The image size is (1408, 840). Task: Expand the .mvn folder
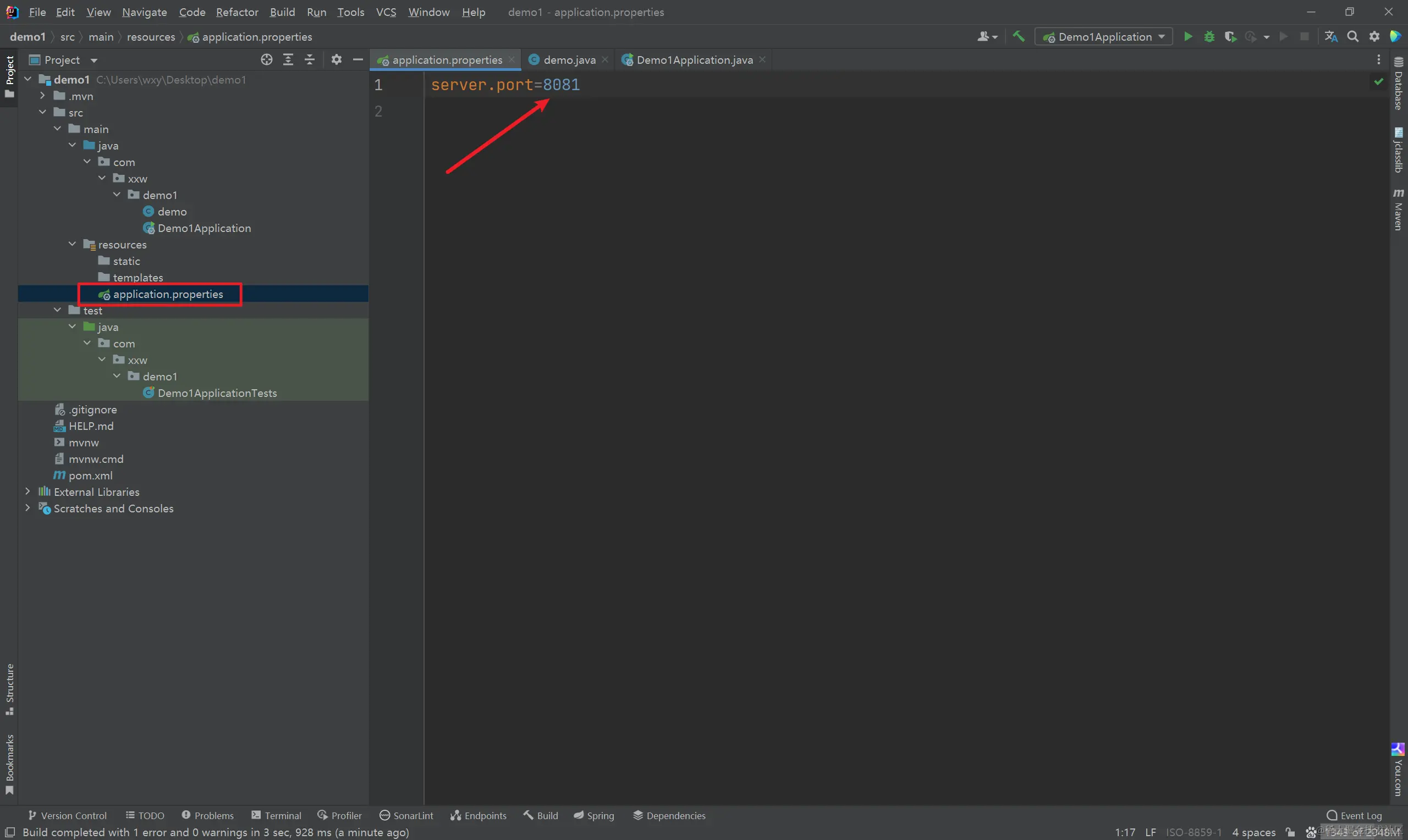[42, 96]
